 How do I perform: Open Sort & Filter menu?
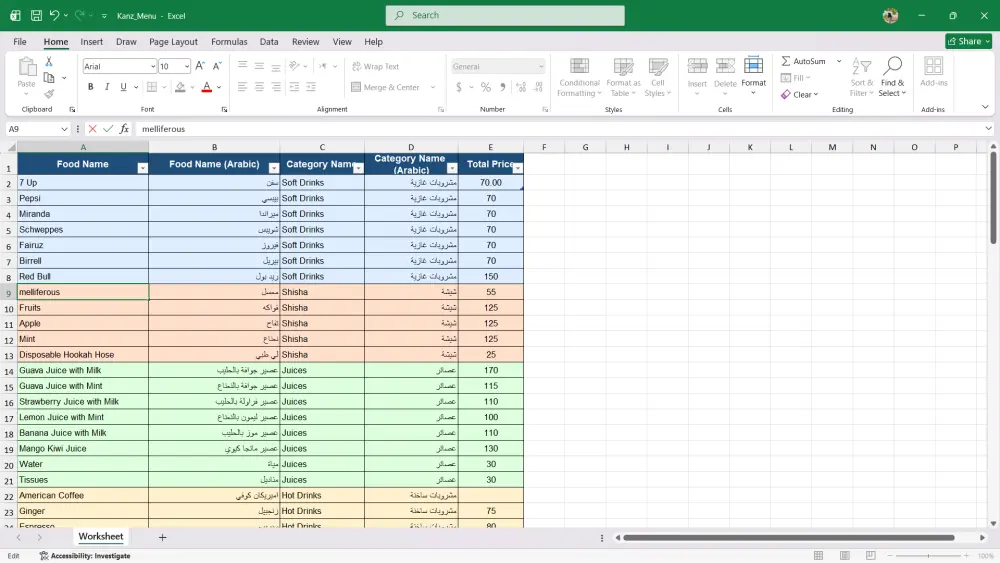tap(862, 77)
